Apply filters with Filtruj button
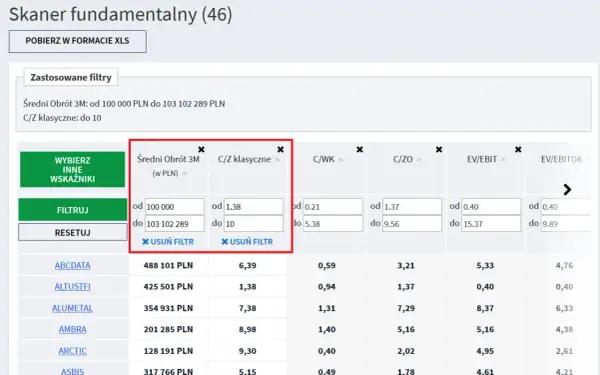600x375 pixels. point(73,210)
